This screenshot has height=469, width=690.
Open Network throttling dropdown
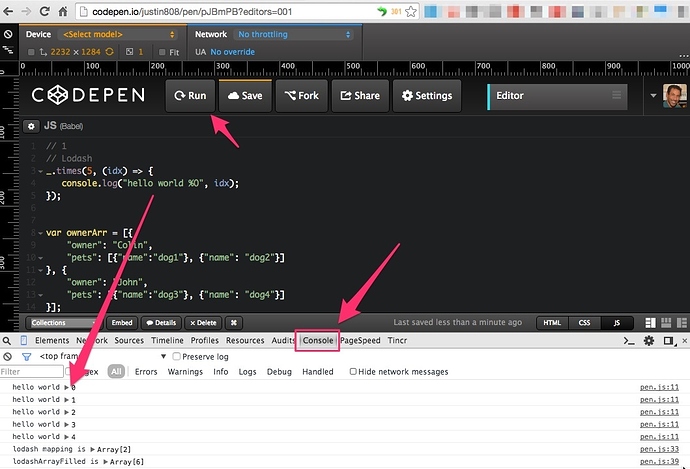tap(294, 34)
